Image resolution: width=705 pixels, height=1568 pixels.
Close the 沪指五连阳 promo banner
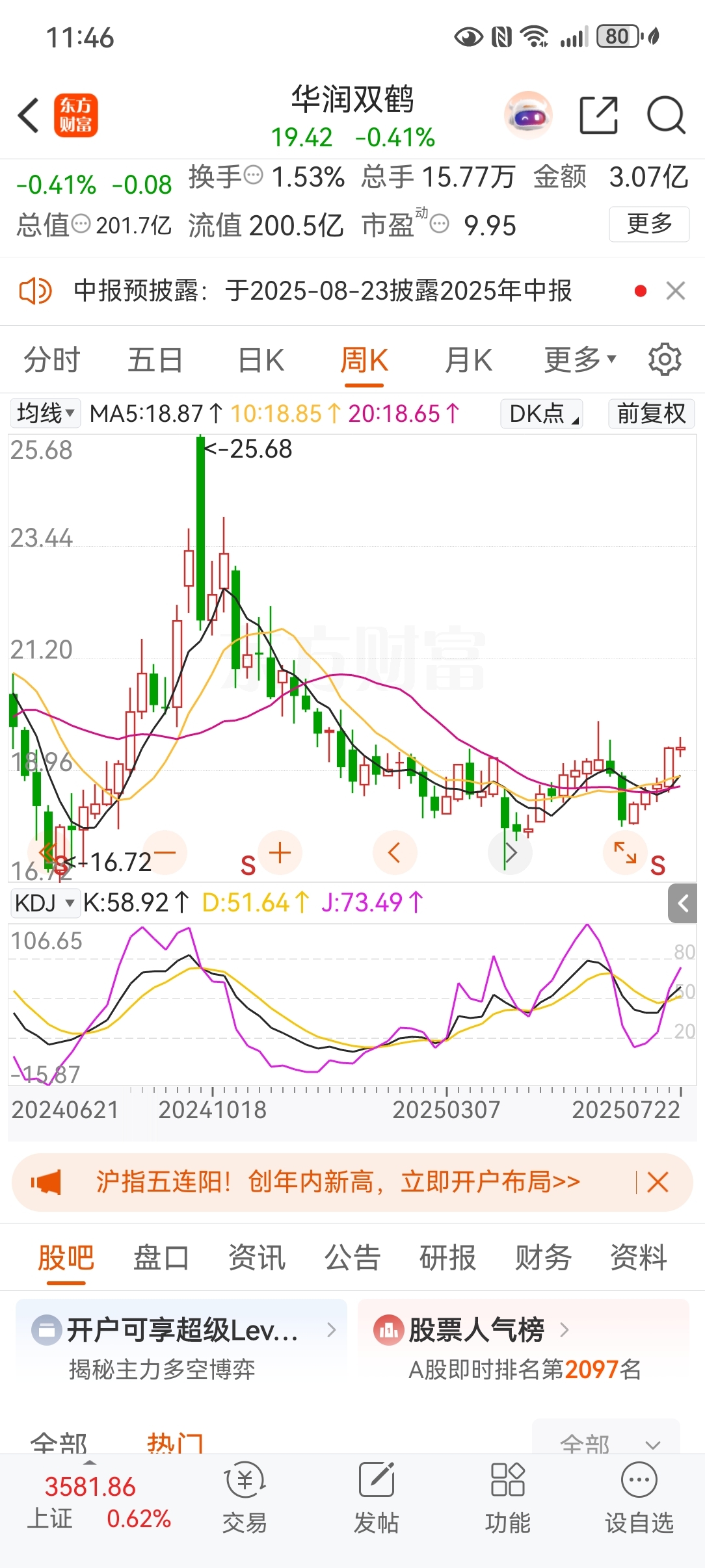[x=658, y=1182]
